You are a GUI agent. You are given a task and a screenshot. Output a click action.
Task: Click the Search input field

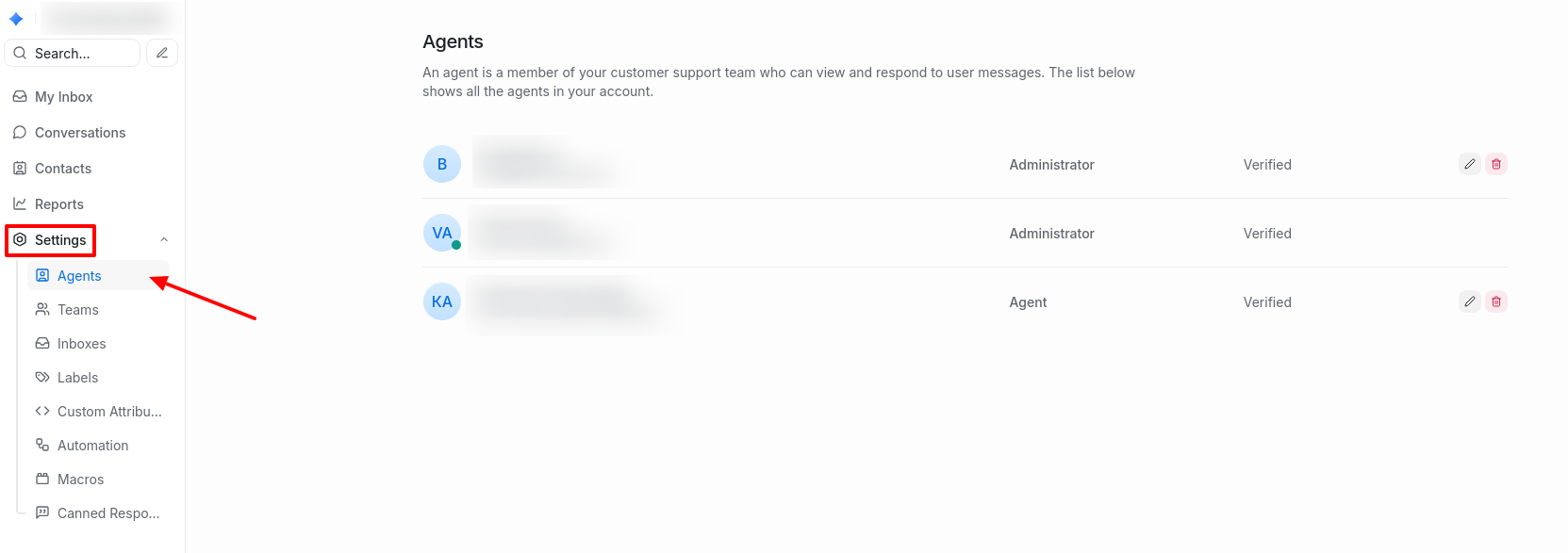coord(80,54)
